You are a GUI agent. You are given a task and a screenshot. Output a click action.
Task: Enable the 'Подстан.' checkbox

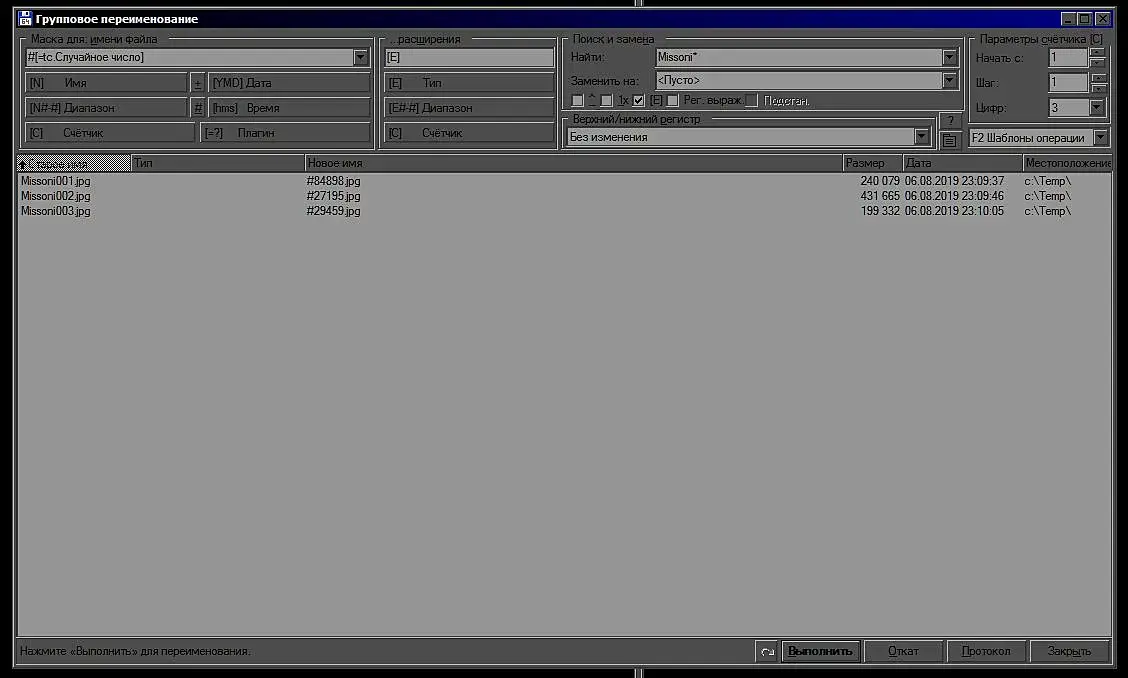point(751,101)
